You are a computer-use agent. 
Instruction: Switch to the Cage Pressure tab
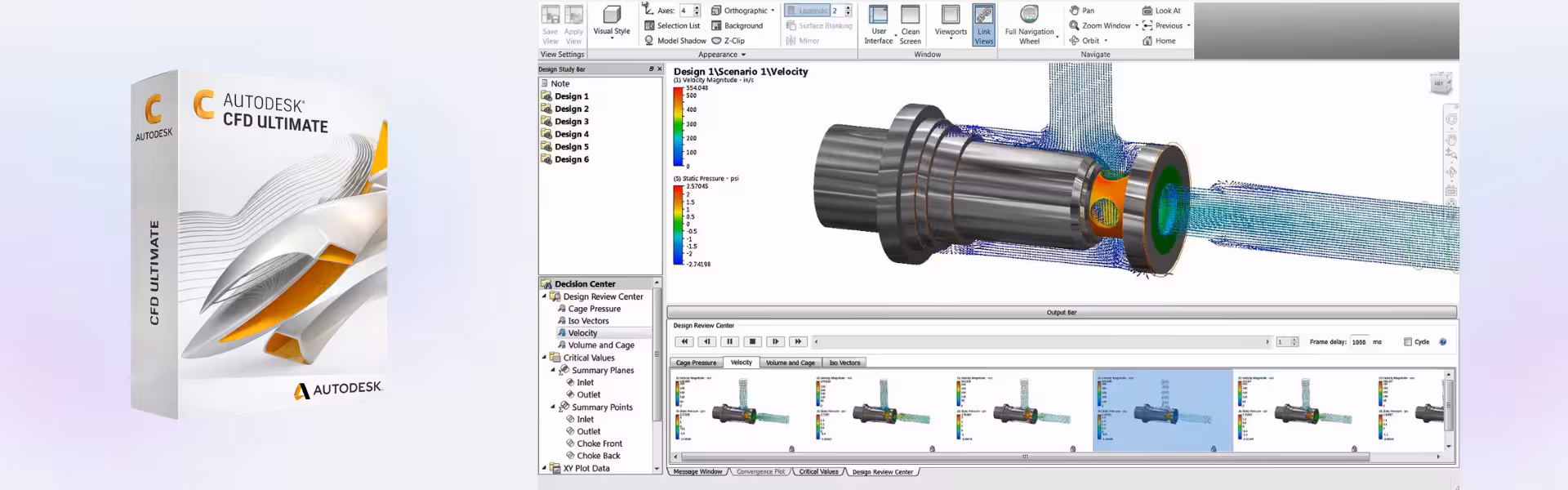(697, 363)
